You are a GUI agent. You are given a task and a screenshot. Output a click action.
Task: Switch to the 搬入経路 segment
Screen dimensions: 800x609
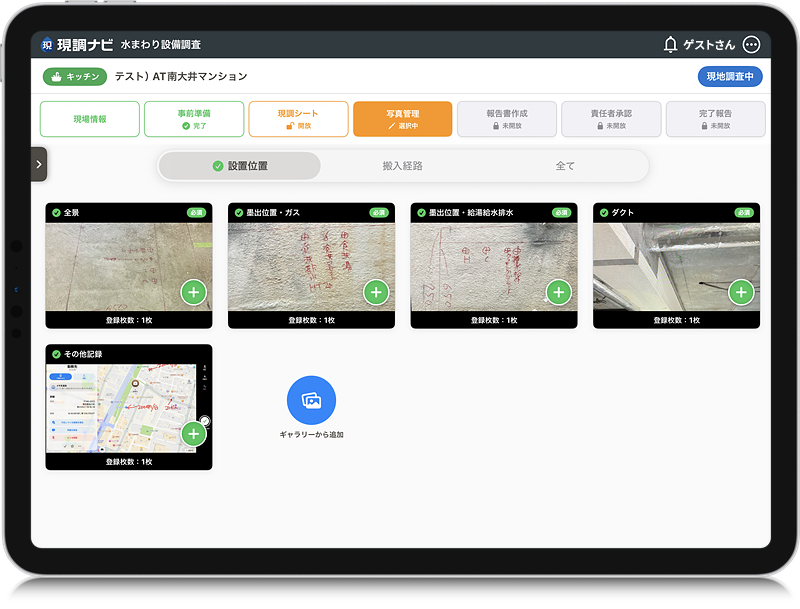(x=403, y=166)
